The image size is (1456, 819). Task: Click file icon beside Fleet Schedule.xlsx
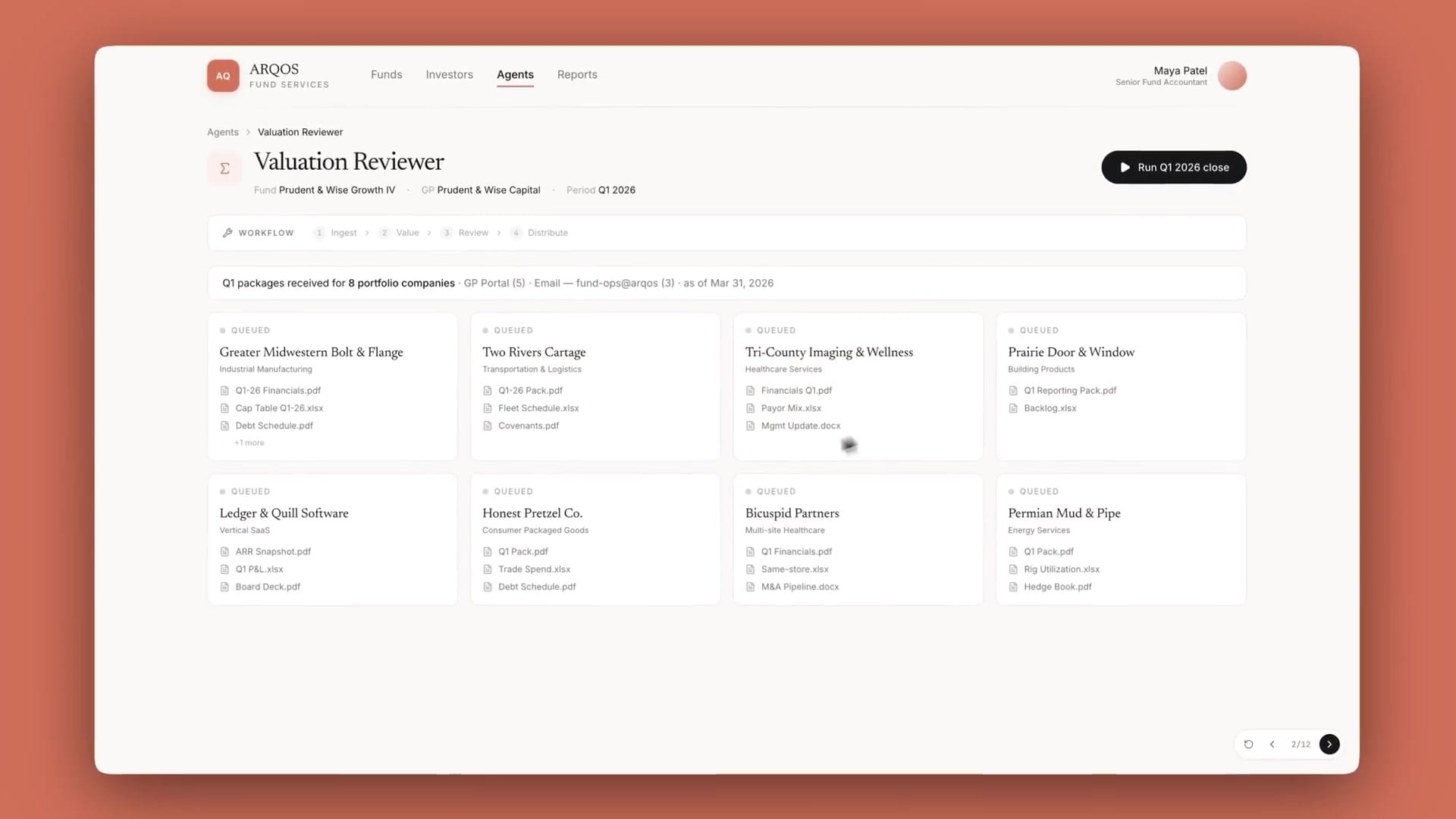pos(488,408)
